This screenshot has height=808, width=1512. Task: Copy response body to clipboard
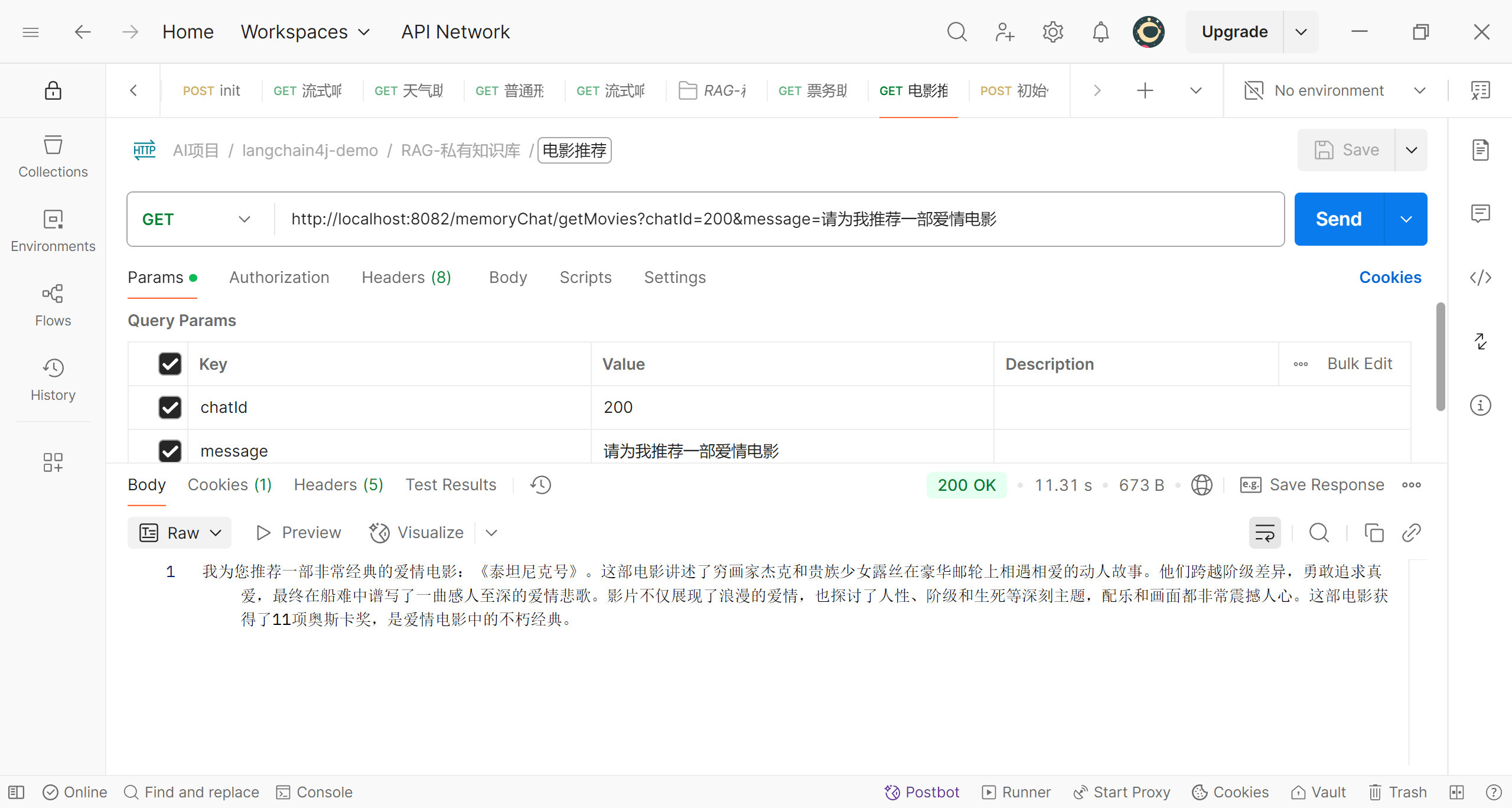[x=1374, y=533]
